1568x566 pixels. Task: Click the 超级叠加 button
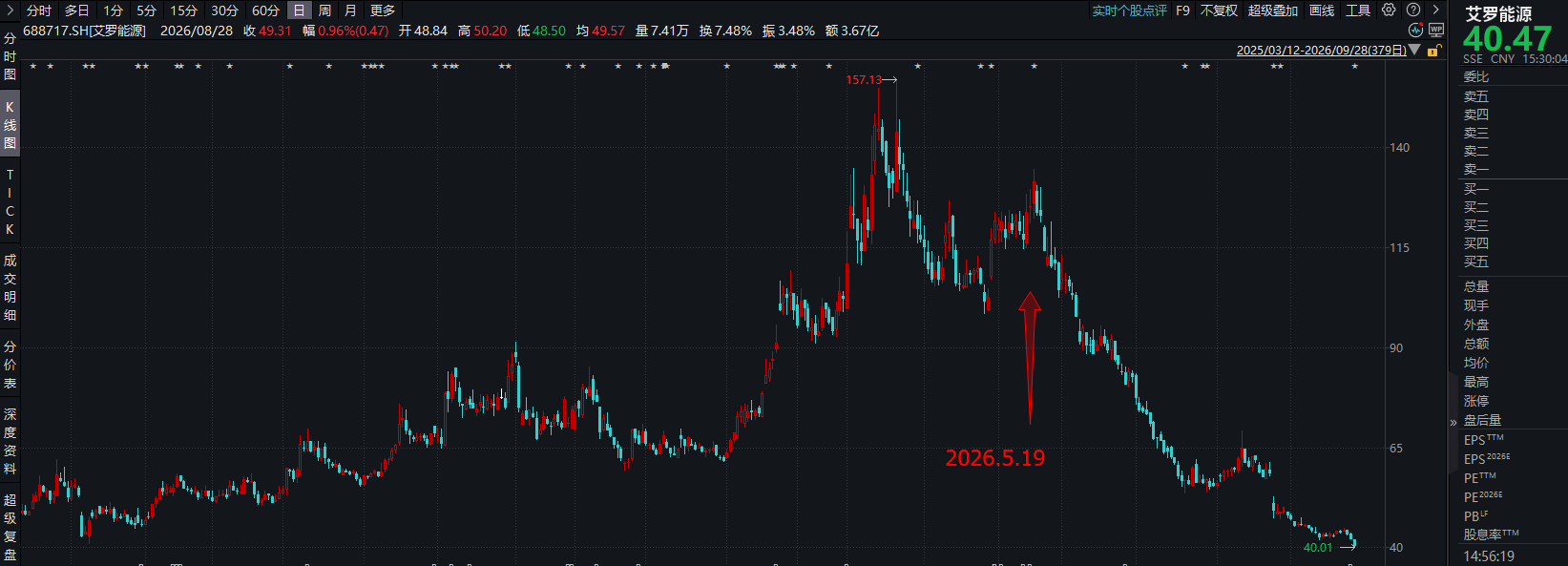tap(1273, 10)
